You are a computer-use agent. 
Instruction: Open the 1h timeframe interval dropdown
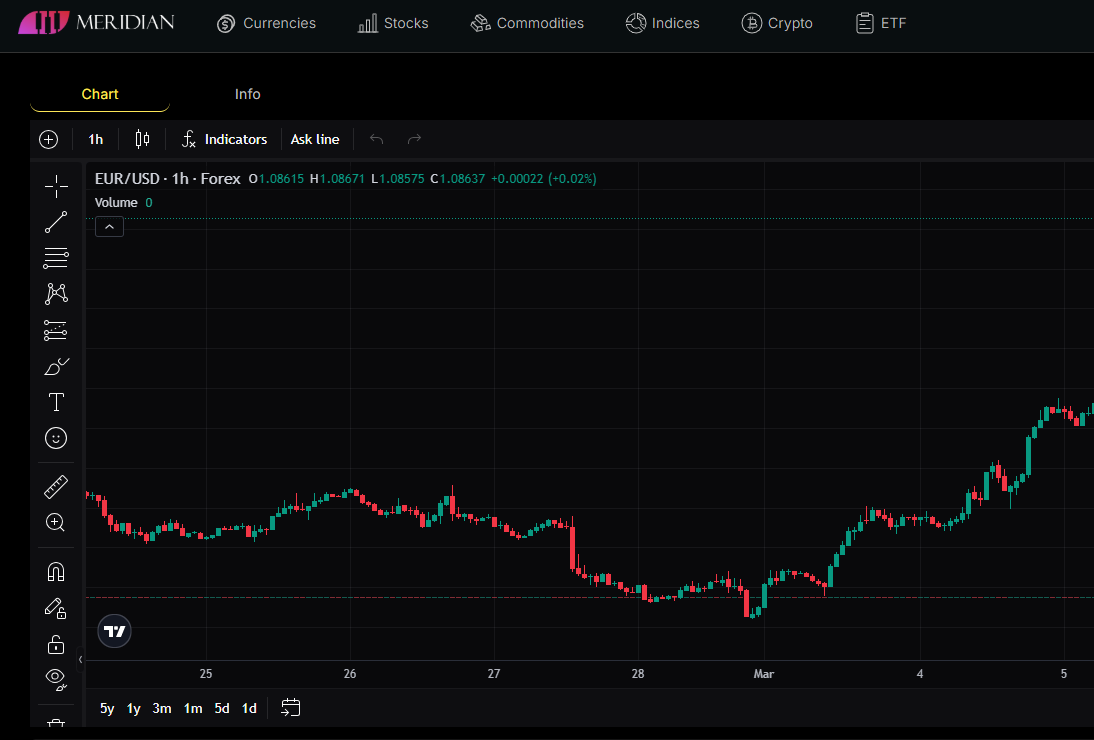click(x=95, y=139)
